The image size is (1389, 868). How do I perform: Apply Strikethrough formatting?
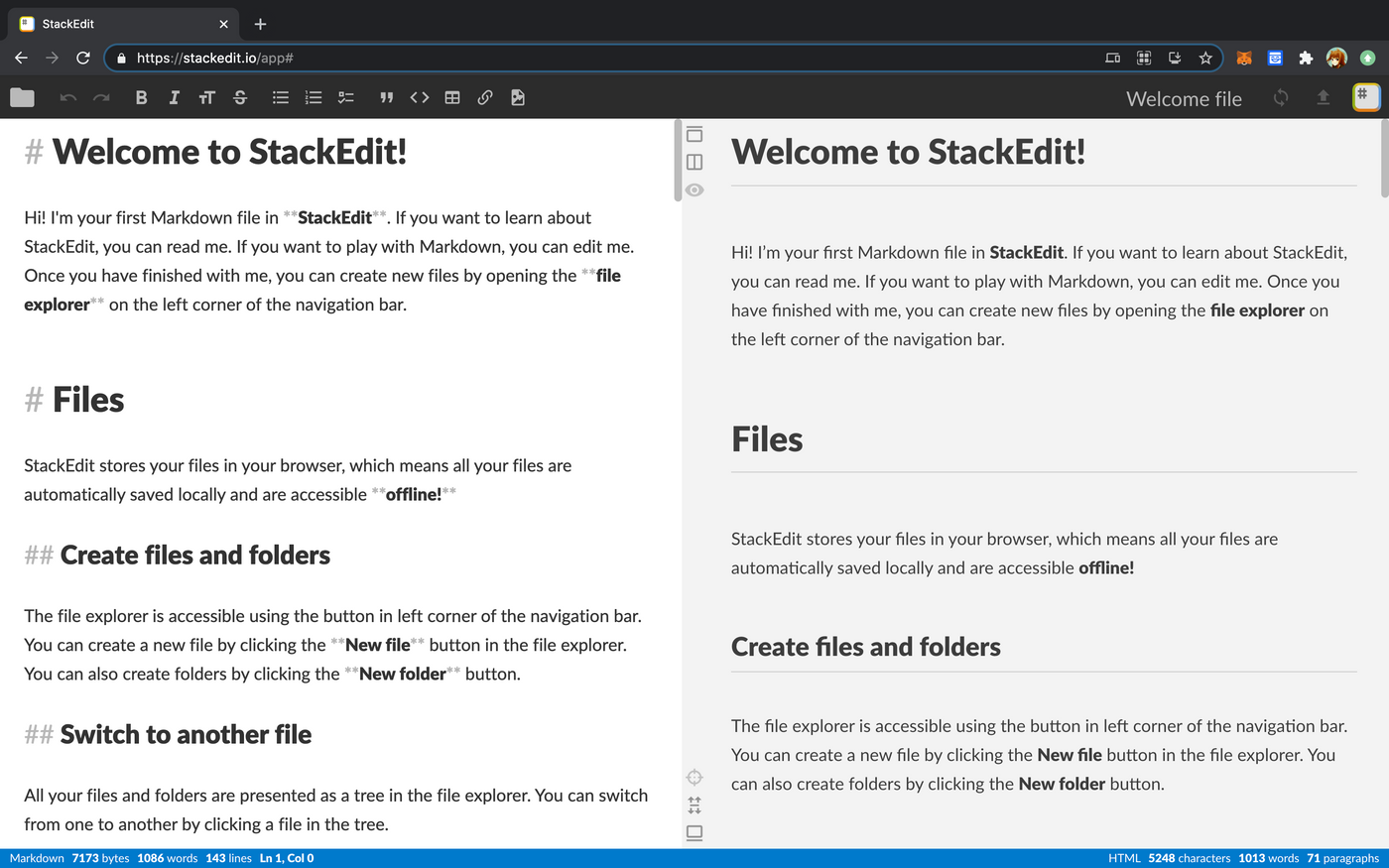point(239,97)
